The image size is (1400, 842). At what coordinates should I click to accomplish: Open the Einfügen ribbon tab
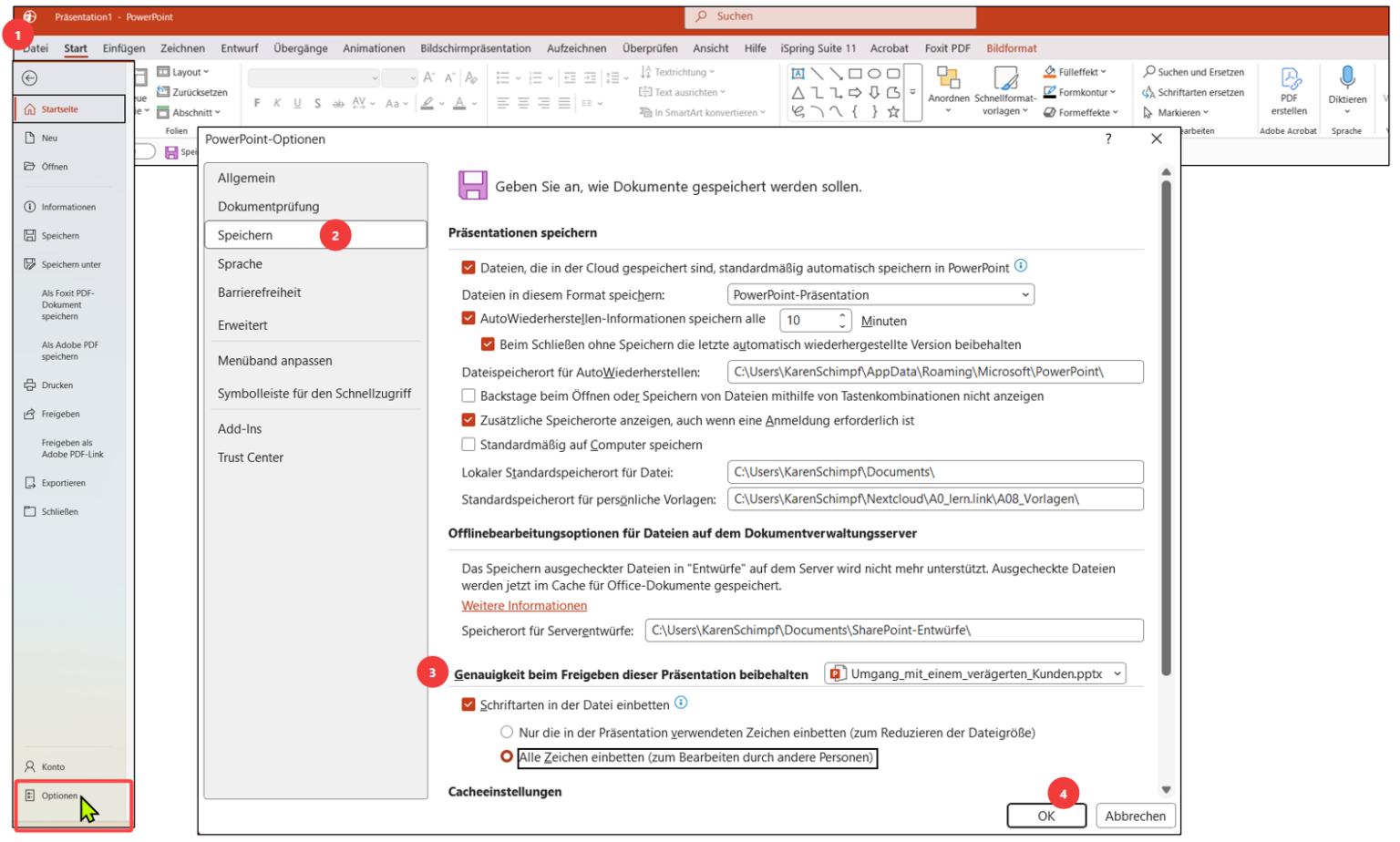pos(124,48)
